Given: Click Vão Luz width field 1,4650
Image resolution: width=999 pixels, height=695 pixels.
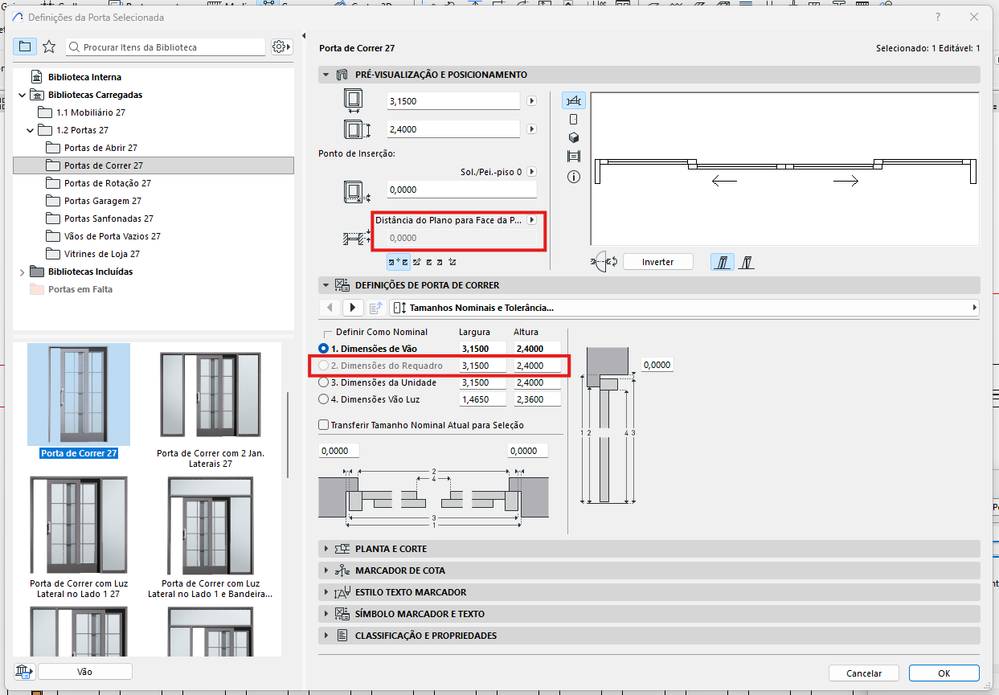Looking at the screenshot, I should tap(482, 399).
